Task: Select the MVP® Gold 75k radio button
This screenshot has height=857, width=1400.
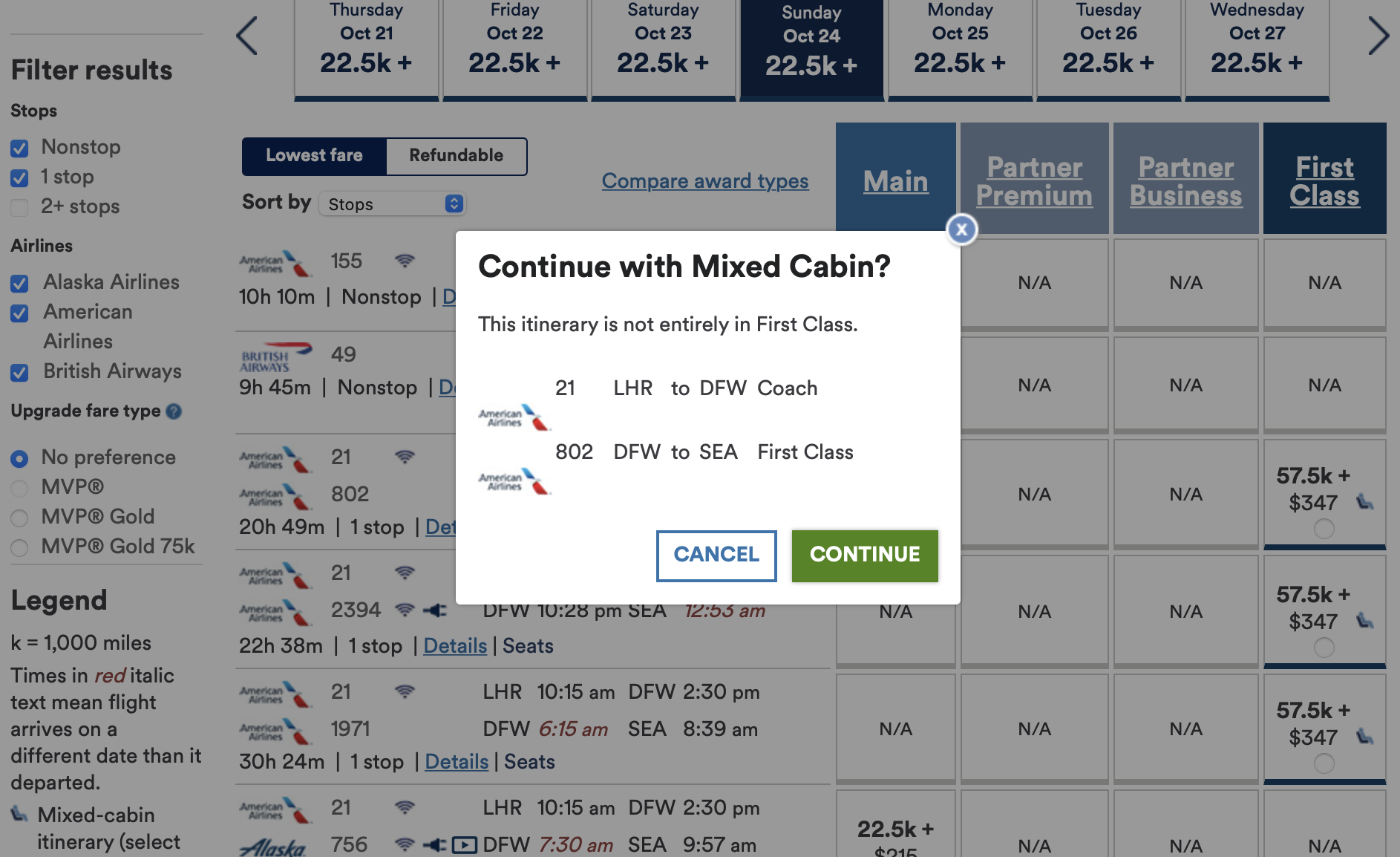Action: pyautogui.click(x=20, y=547)
